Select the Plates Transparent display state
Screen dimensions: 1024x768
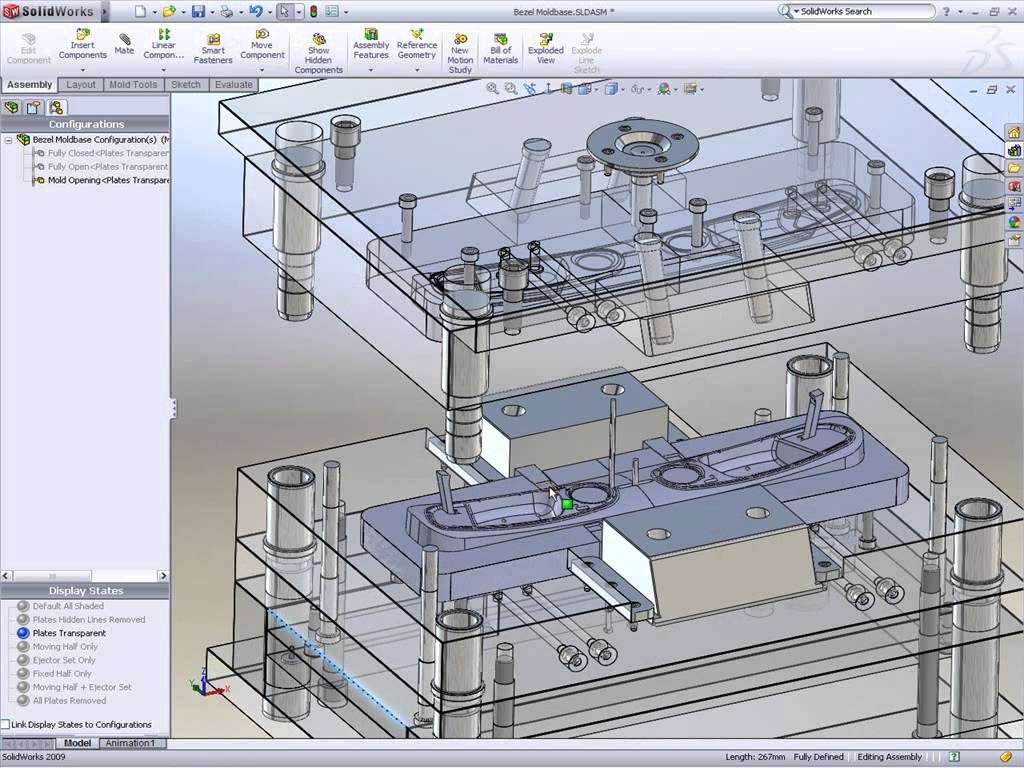point(69,632)
